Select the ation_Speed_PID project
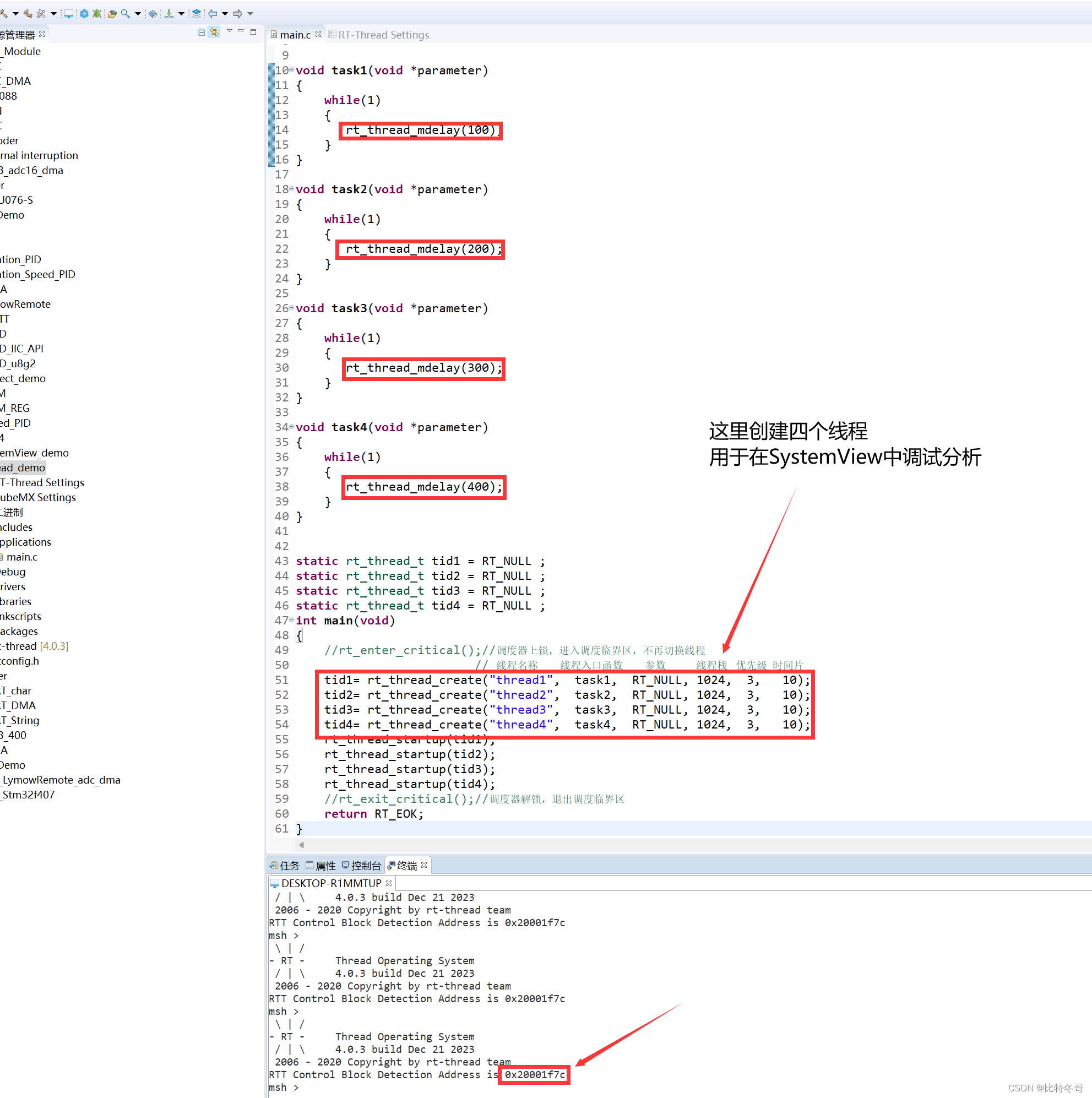Image resolution: width=1092 pixels, height=1098 pixels. tap(37, 274)
